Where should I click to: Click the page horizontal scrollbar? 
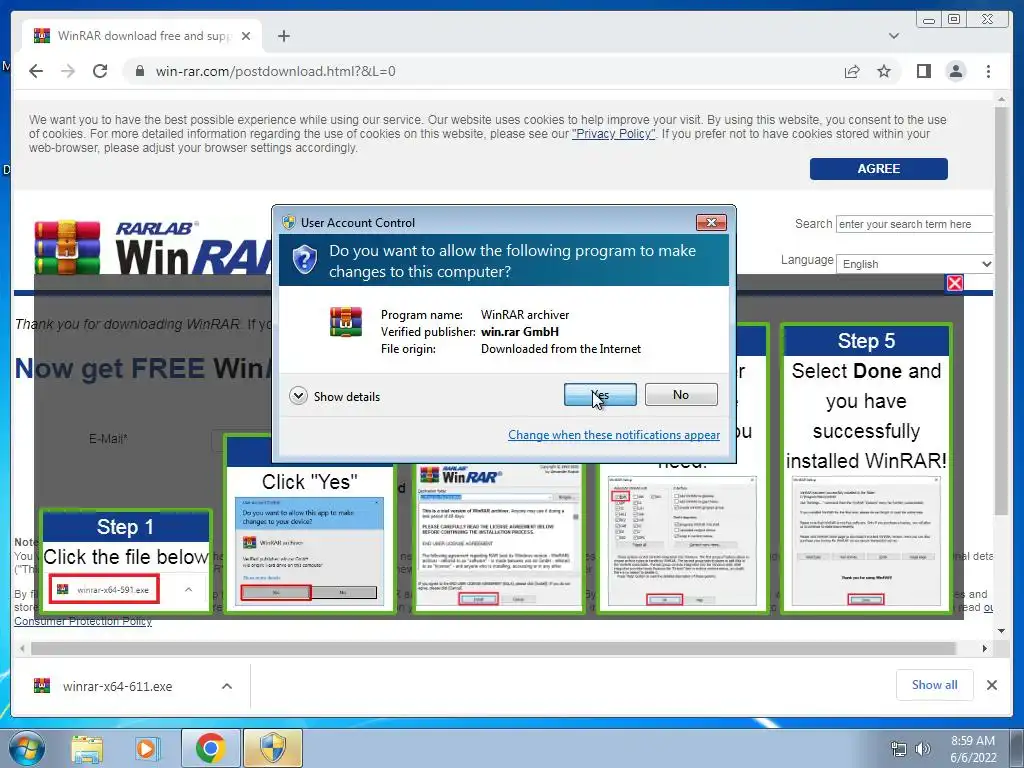click(493, 648)
